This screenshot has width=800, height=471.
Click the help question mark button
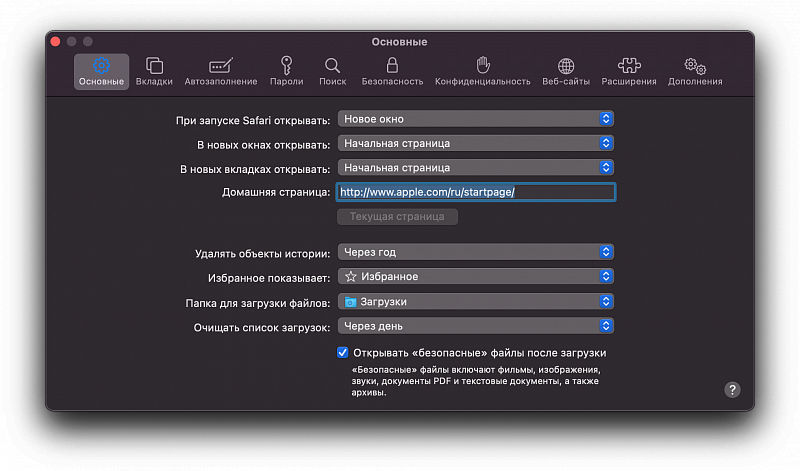pyautogui.click(x=732, y=390)
